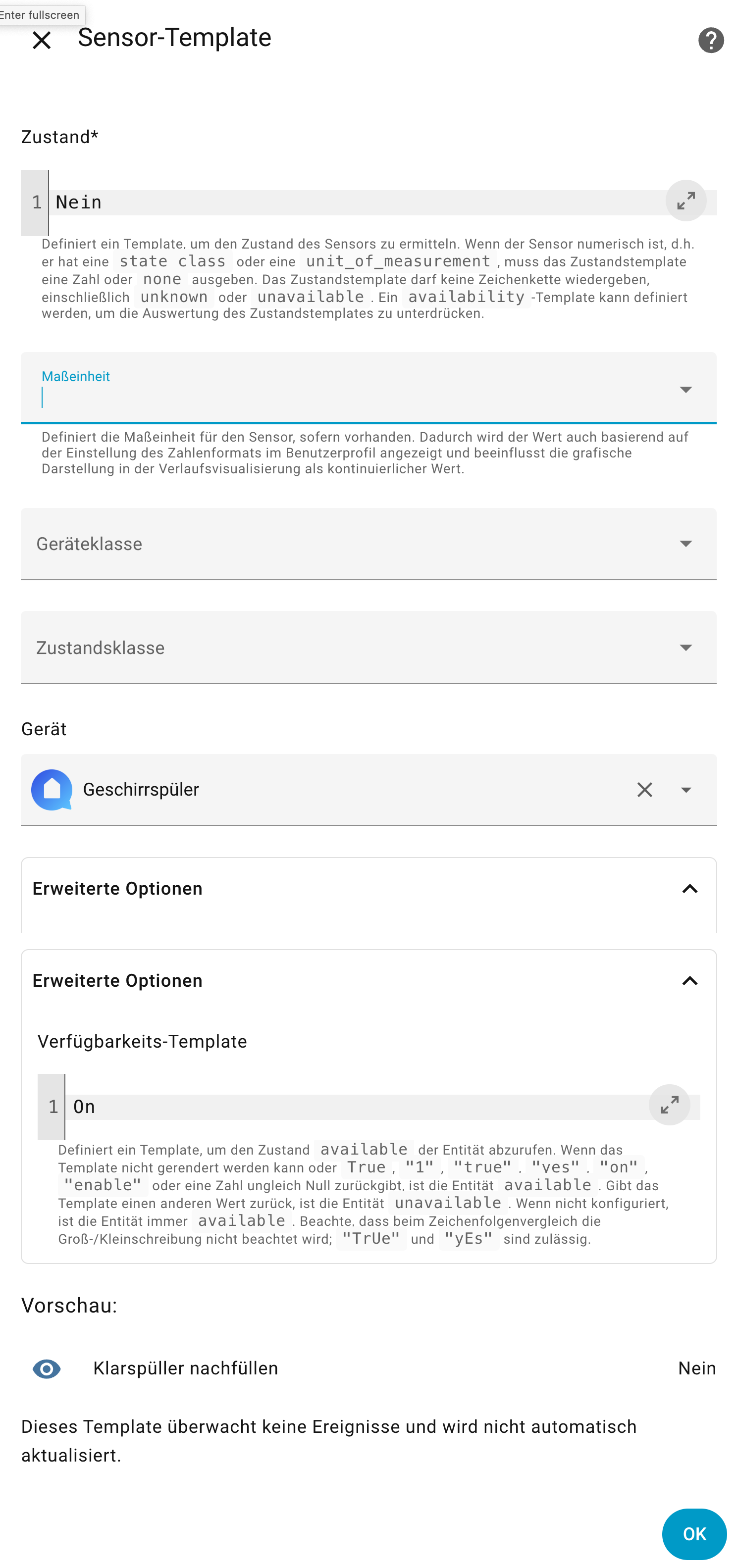Select the Klarspüler nachfüllen preview row
This screenshot has width=736, height=1568.
coord(368,1369)
